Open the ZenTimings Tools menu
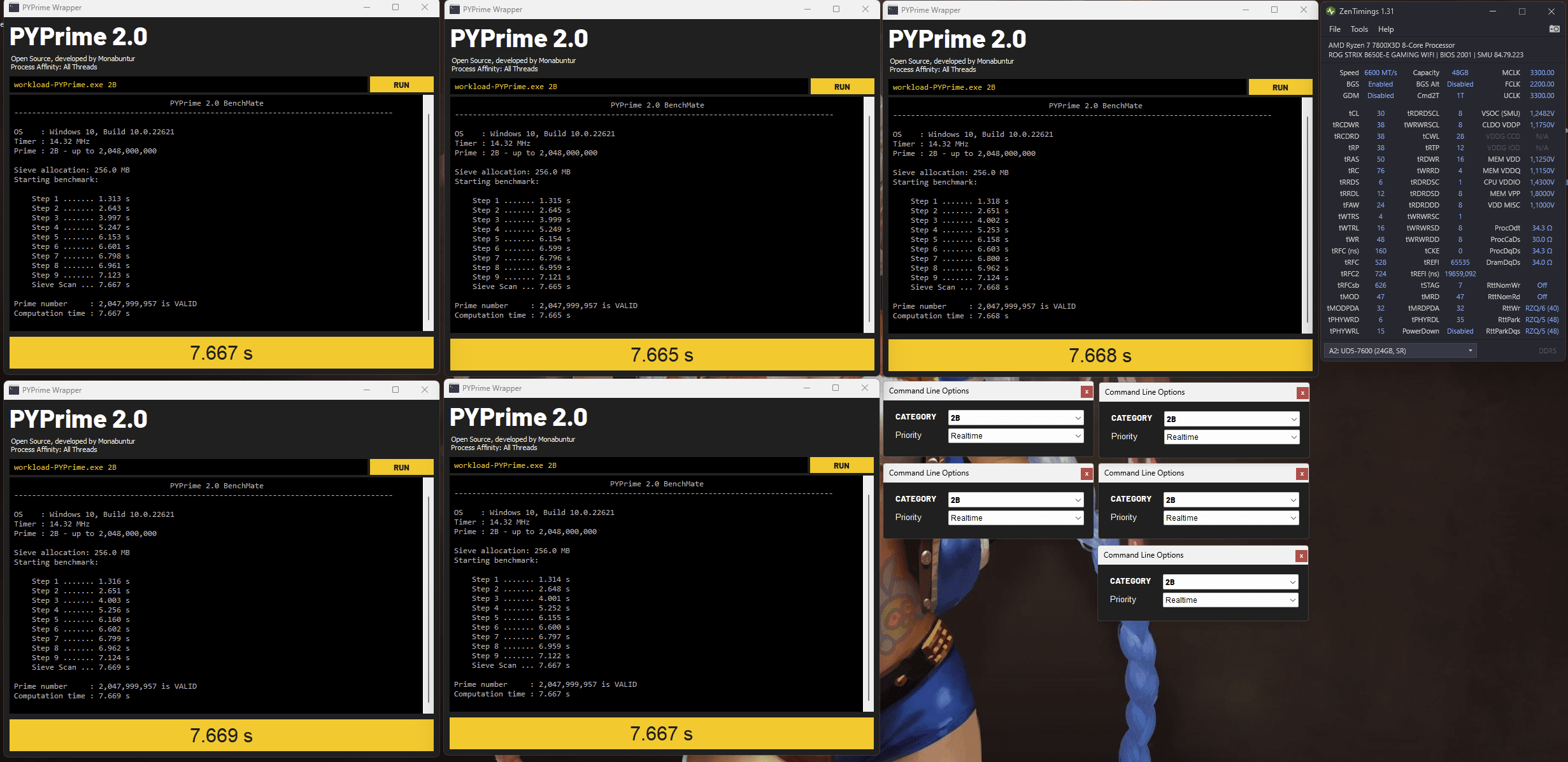Image resolution: width=1568 pixels, height=762 pixels. pos(1358,29)
